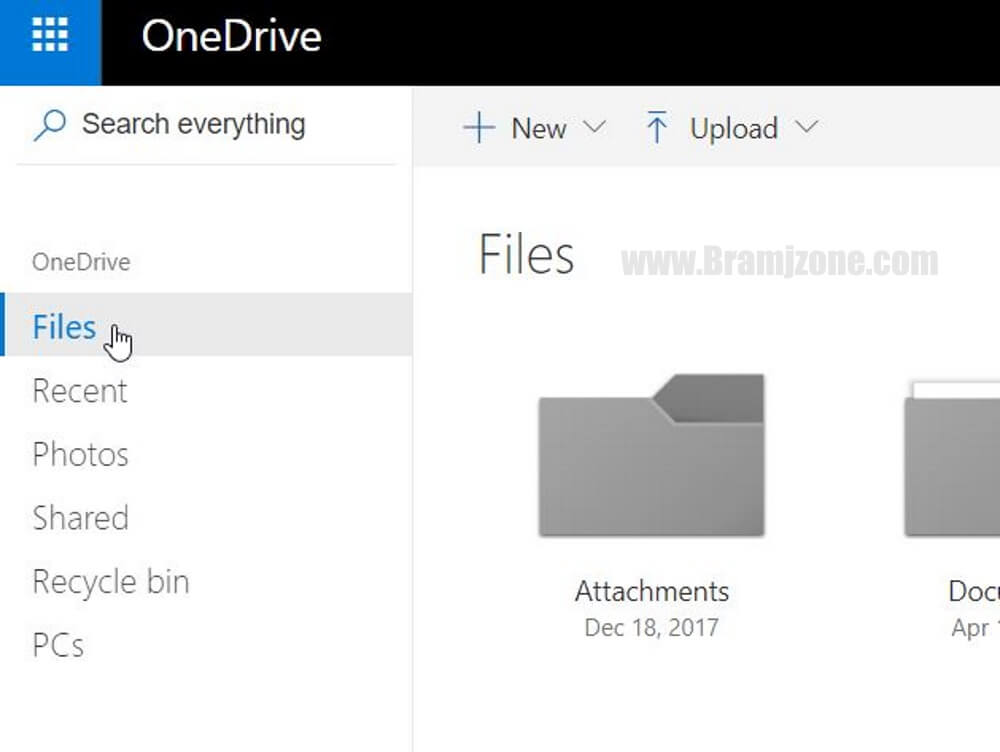Click the OneDrive title in header

click(x=232, y=36)
